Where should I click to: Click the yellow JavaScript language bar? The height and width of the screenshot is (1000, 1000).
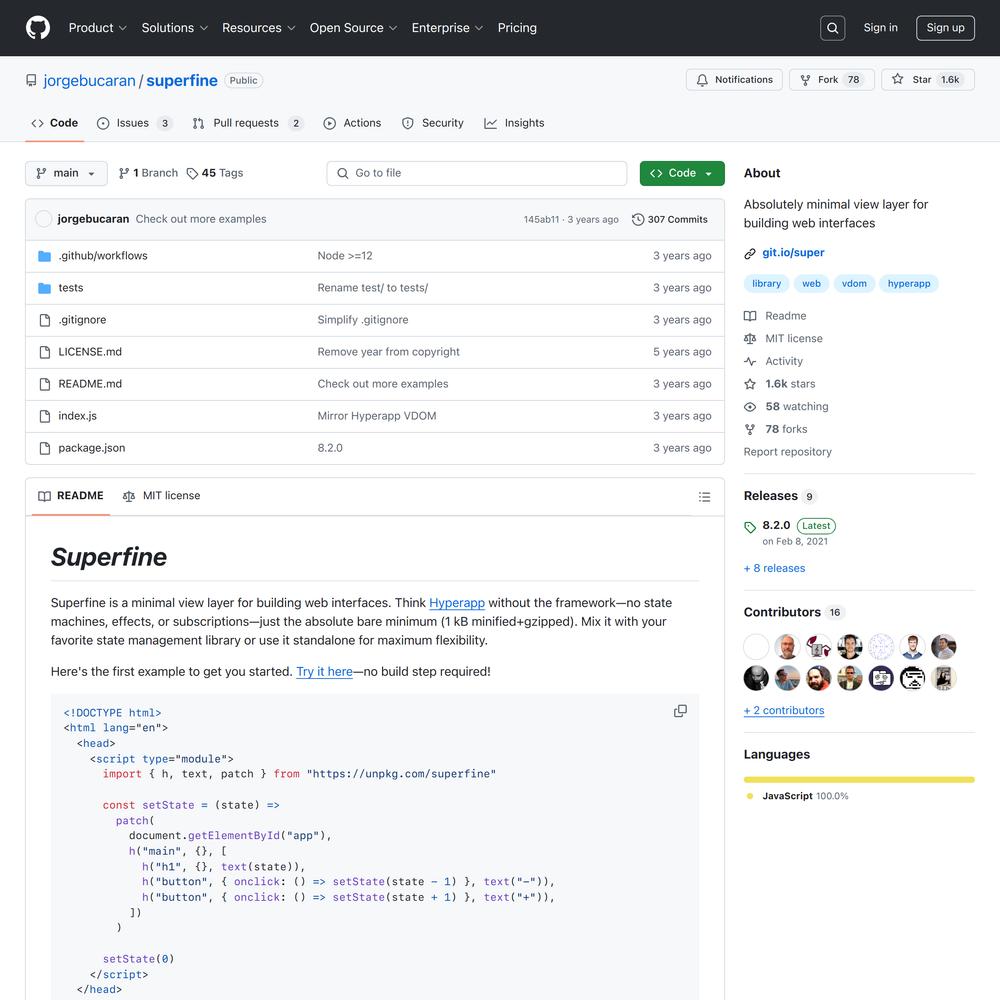(858, 779)
